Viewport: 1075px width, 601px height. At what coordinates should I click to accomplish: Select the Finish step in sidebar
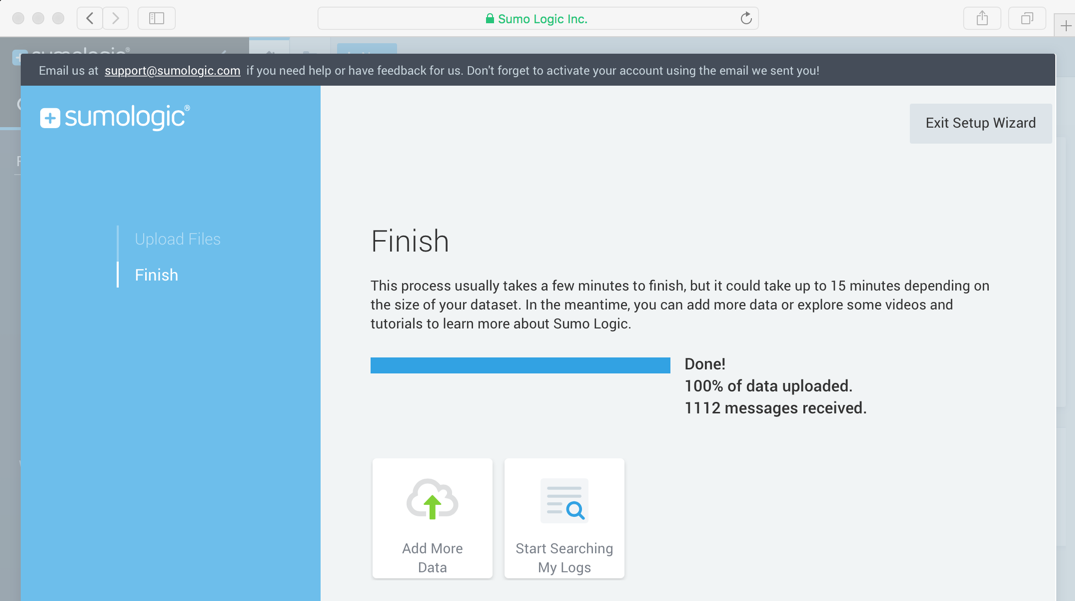coord(156,275)
